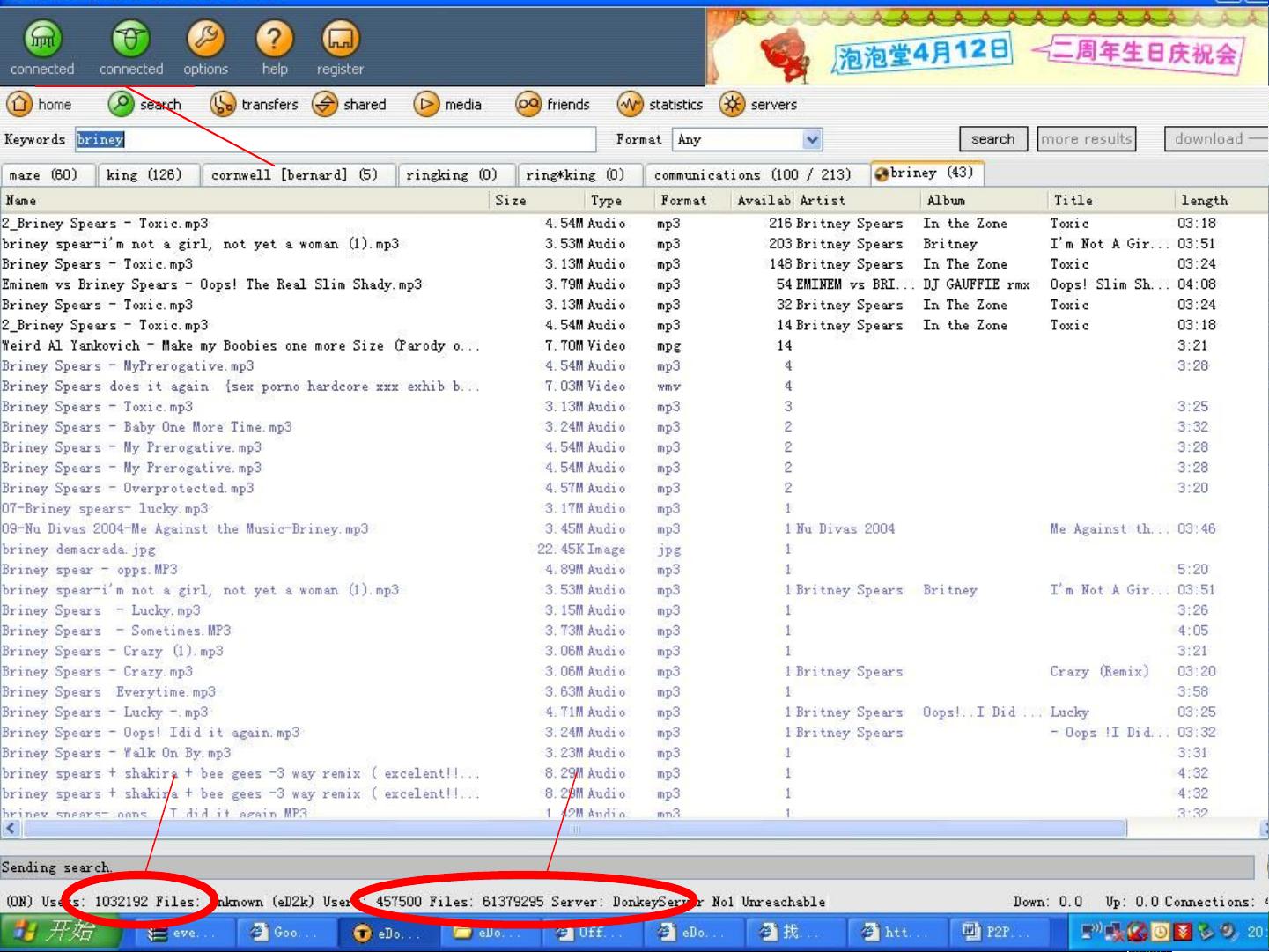Viewport: 1269px width, 952px height.
Task: Expand the Format dropdown set to Any
Action: pyautogui.click(x=812, y=139)
